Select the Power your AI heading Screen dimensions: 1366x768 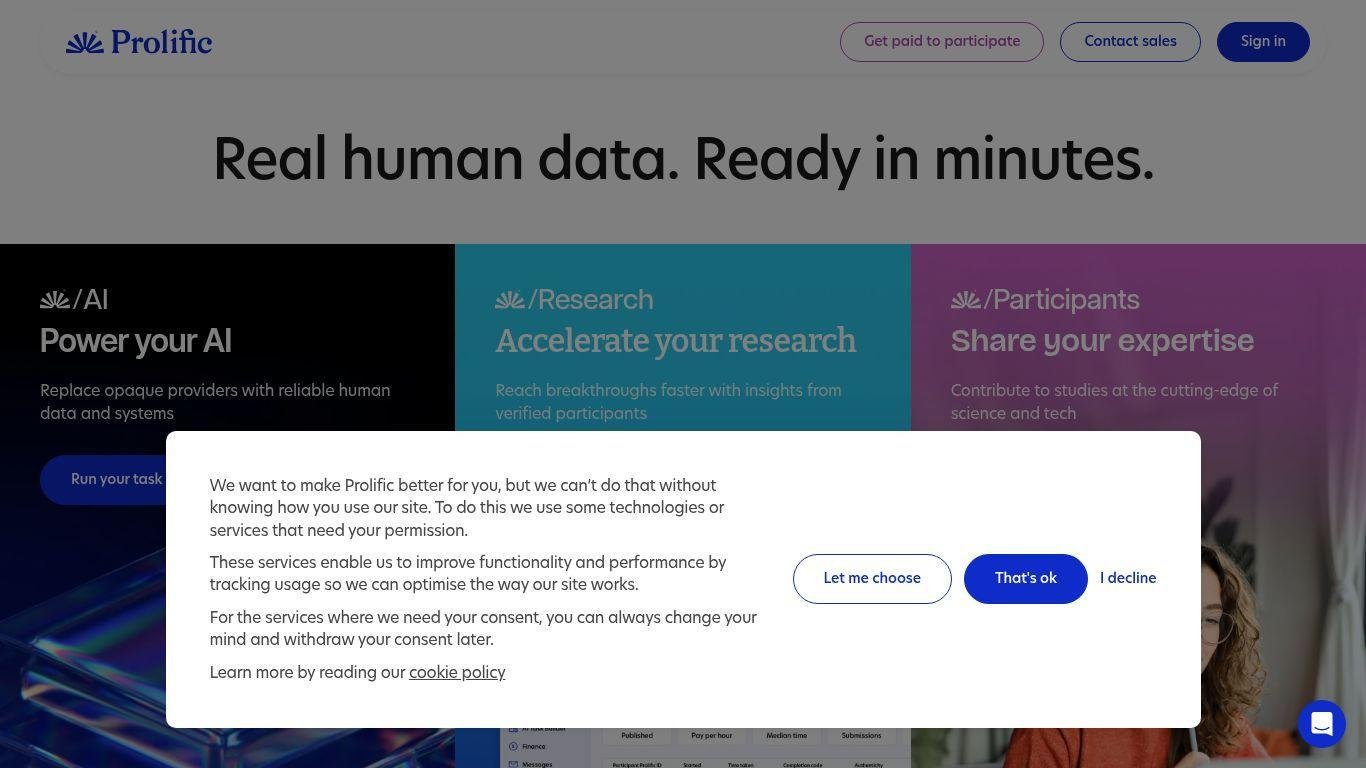(136, 341)
